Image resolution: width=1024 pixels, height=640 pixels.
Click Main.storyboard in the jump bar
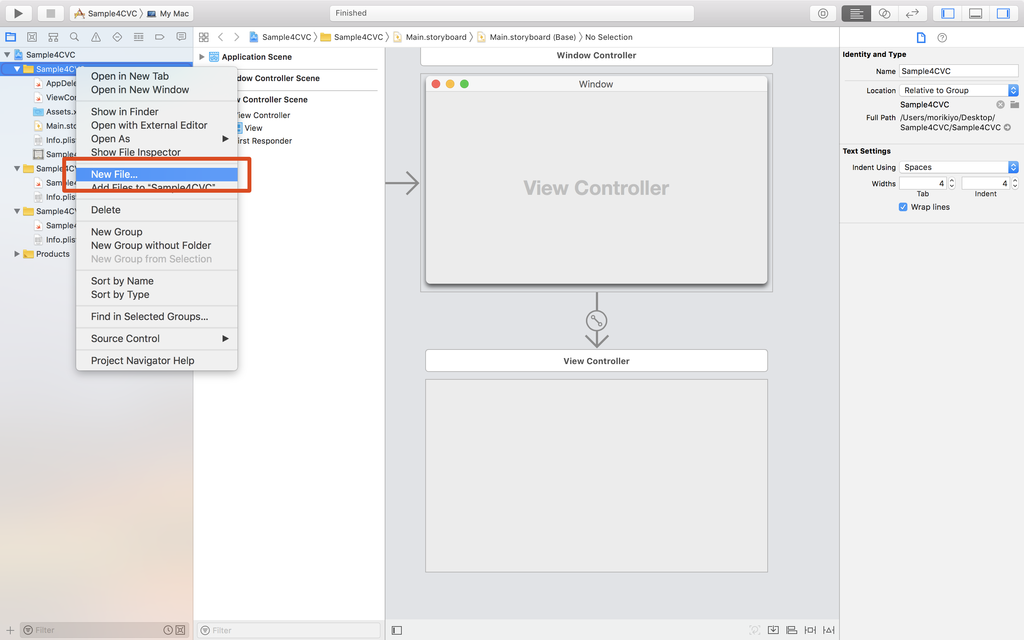[430, 37]
